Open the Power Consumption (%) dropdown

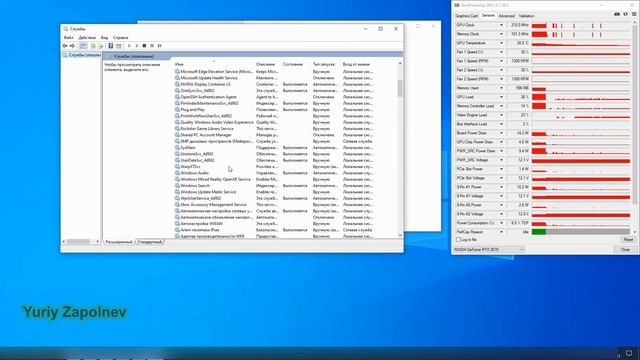tap(501, 223)
